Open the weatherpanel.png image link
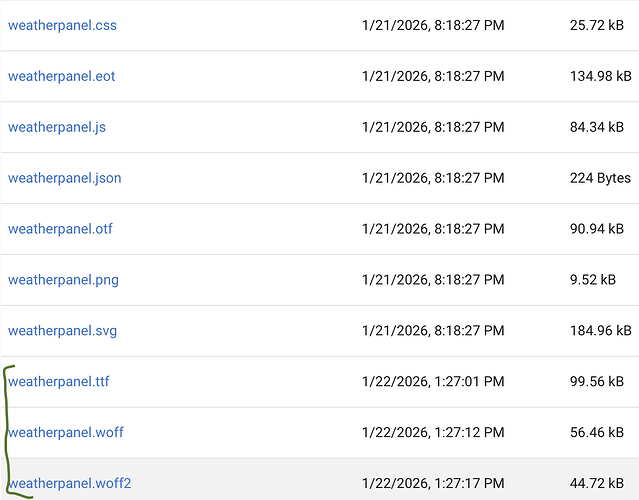 (x=63, y=280)
